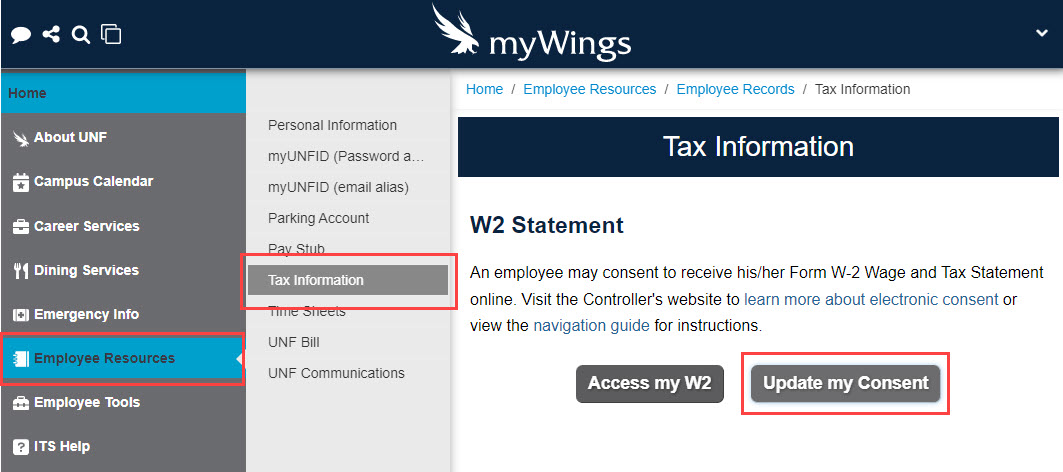Open search via magnifier icon
The height and width of the screenshot is (472, 1063).
pyautogui.click(x=81, y=34)
